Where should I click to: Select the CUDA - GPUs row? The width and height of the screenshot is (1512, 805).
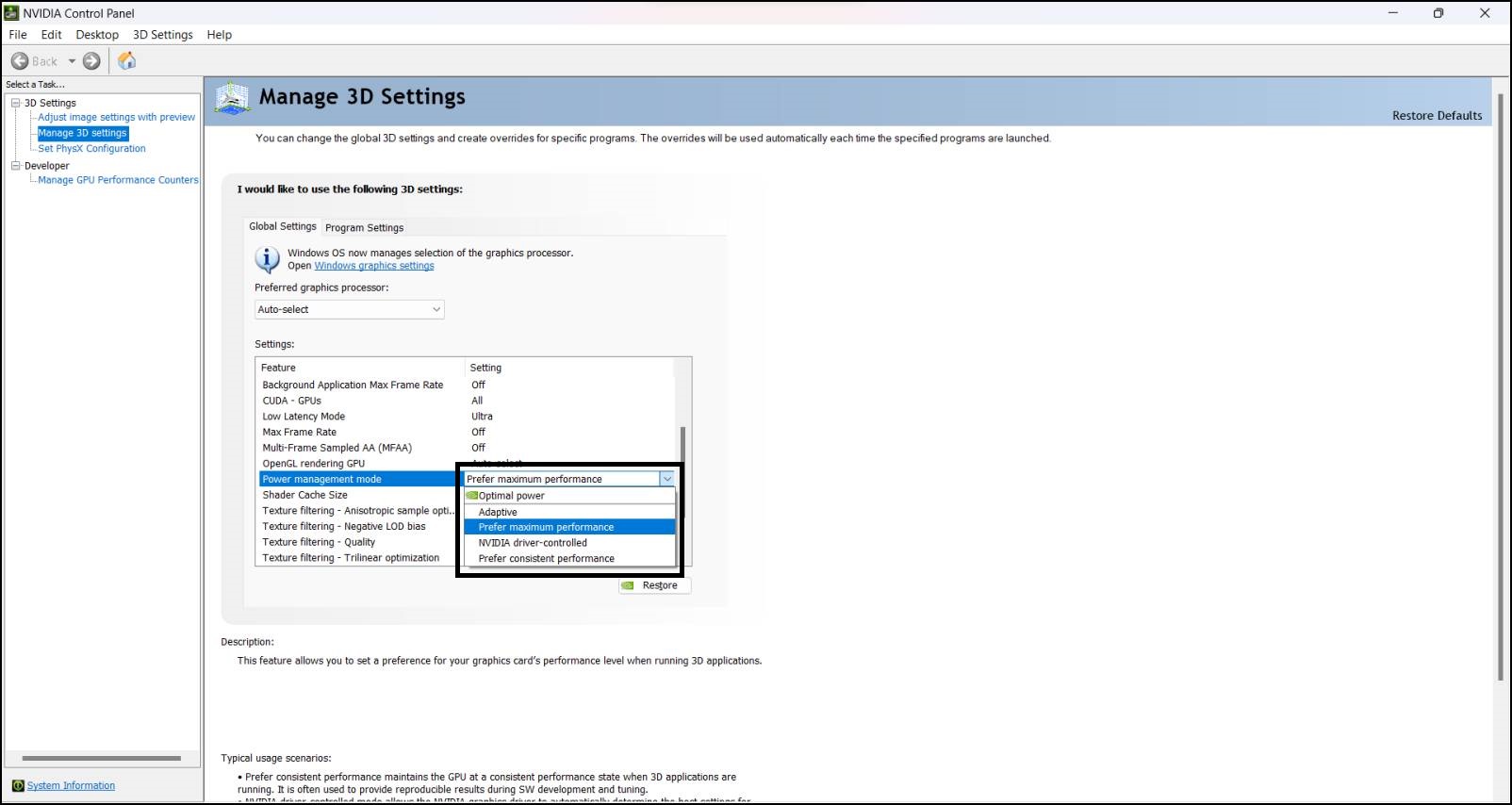pyautogui.click(x=468, y=401)
